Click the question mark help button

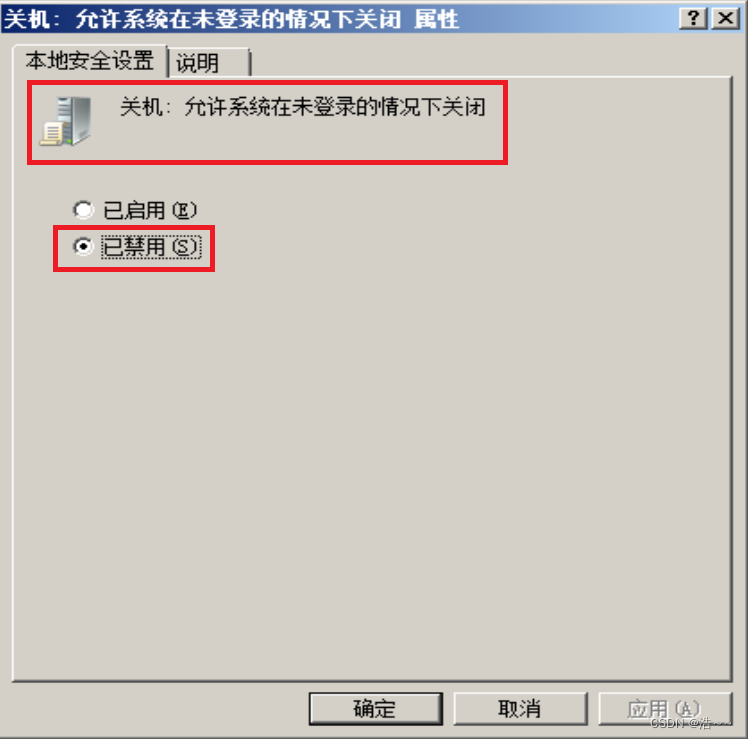pyautogui.click(x=693, y=18)
